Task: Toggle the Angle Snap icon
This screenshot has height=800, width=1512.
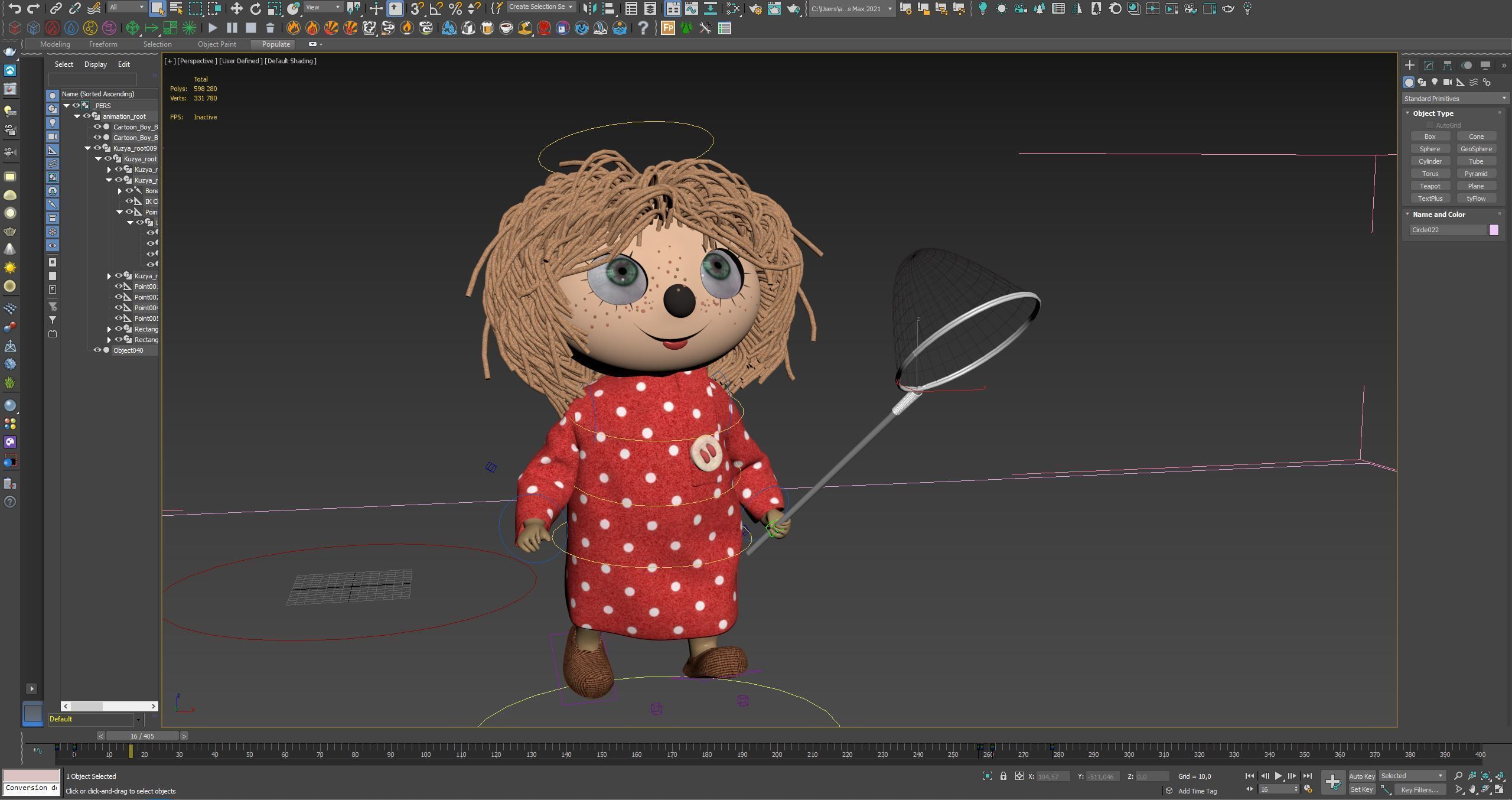Action: [436, 8]
